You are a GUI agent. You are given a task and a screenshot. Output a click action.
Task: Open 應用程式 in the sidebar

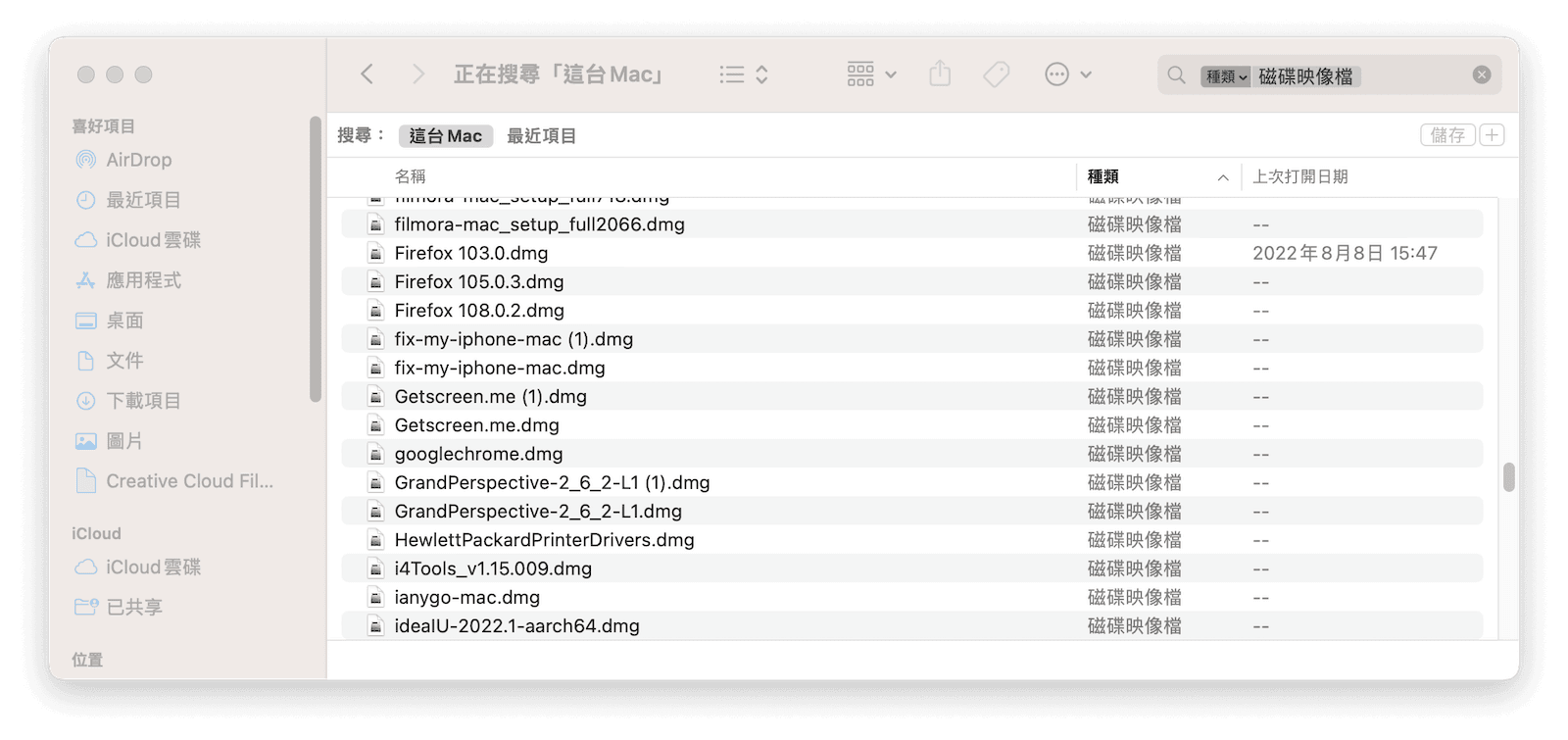pyautogui.click(x=143, y=280)
